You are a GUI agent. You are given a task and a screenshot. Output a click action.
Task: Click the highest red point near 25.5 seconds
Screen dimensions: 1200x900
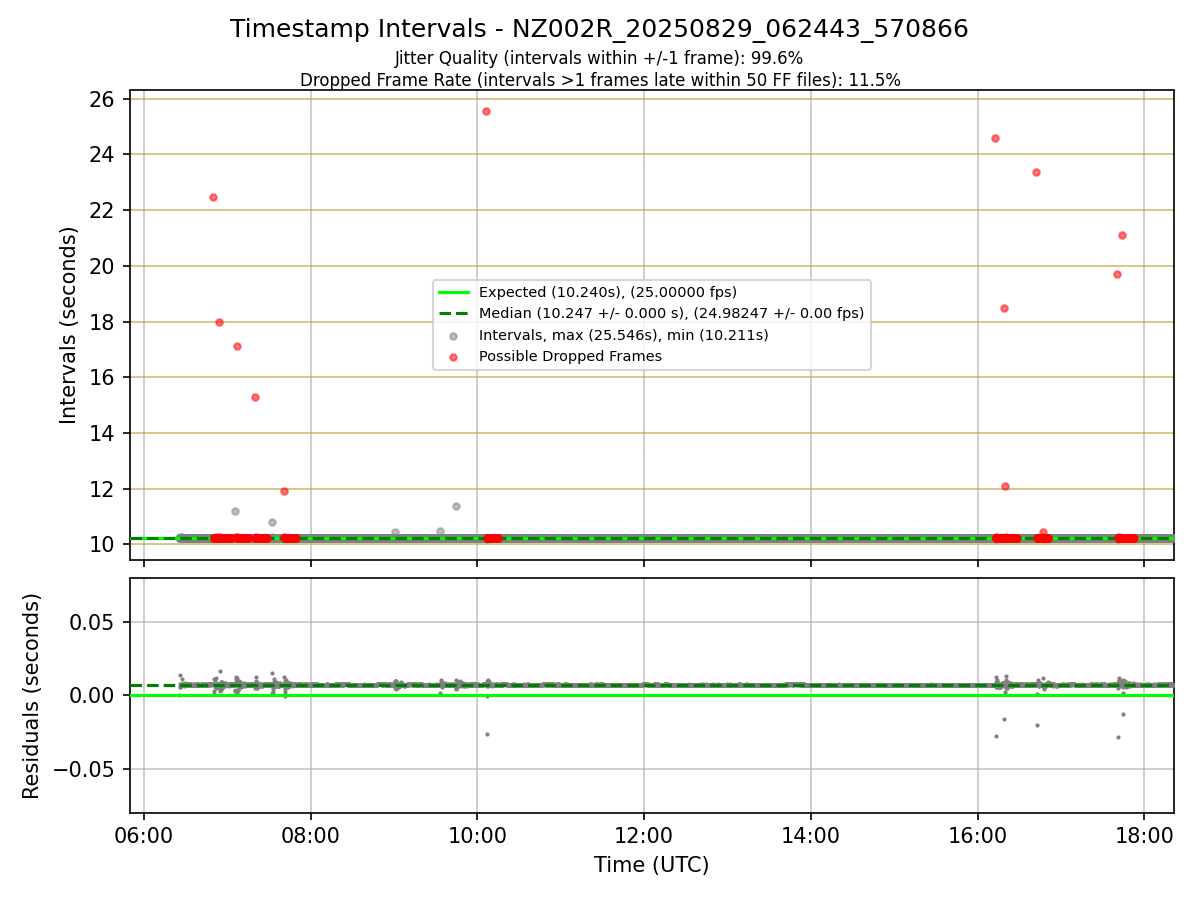(x=486, y=111)
